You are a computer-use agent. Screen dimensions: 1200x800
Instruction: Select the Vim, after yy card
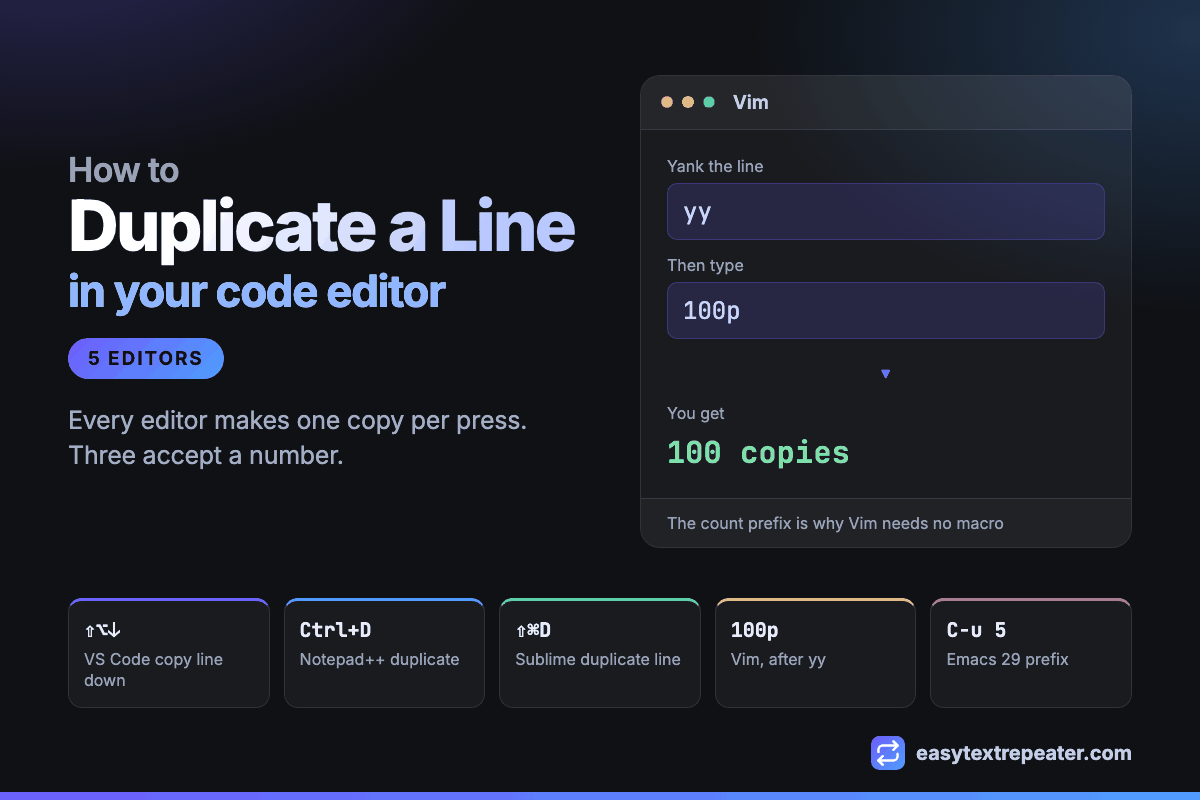[816, 653]
